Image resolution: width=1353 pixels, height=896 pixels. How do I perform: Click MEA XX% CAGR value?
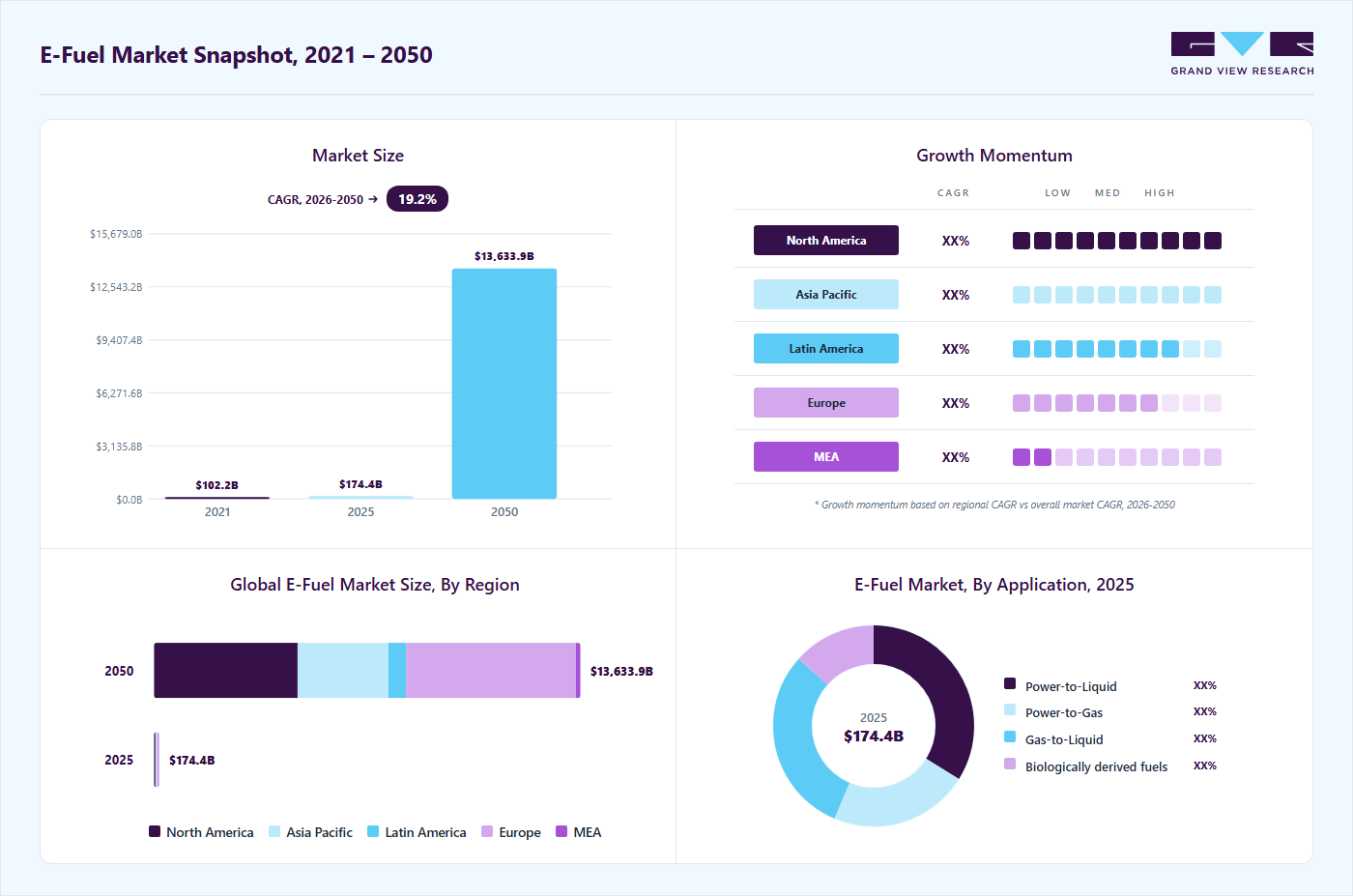956,457
